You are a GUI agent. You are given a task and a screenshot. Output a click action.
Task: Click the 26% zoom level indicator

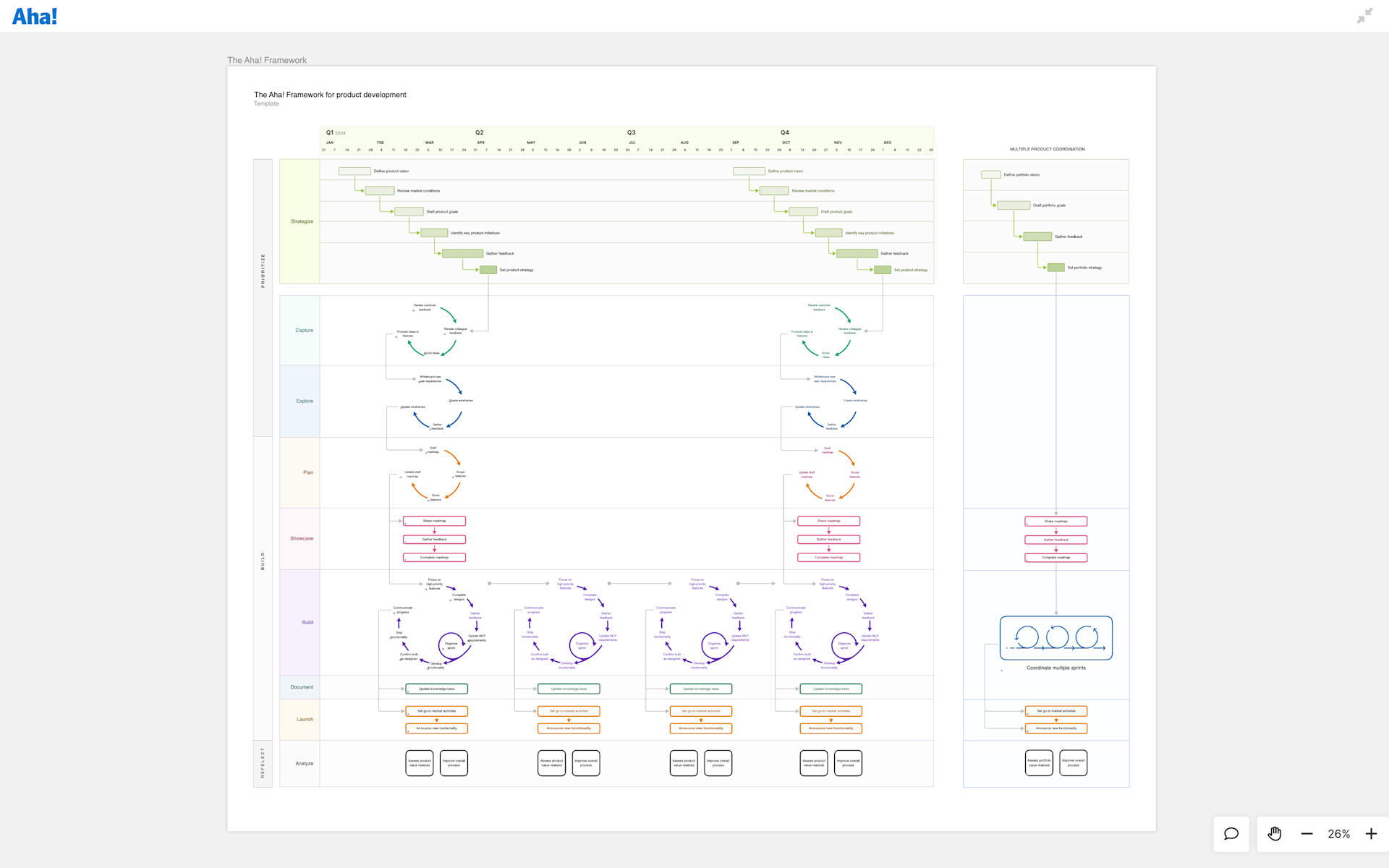(x=1339, y=834)
